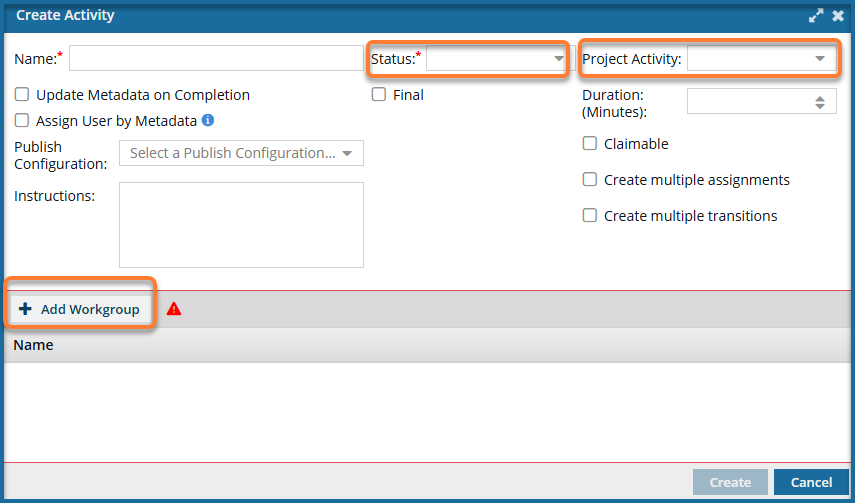Toggle the Claimable checkbox
The width and height of the screenshot is (855, 503).
click(589, 143)
